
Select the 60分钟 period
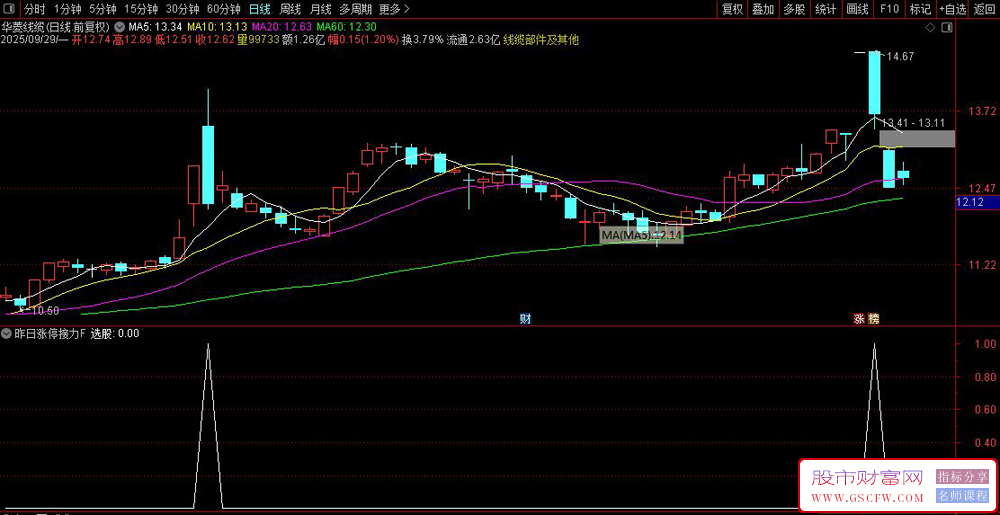[224, 9]
